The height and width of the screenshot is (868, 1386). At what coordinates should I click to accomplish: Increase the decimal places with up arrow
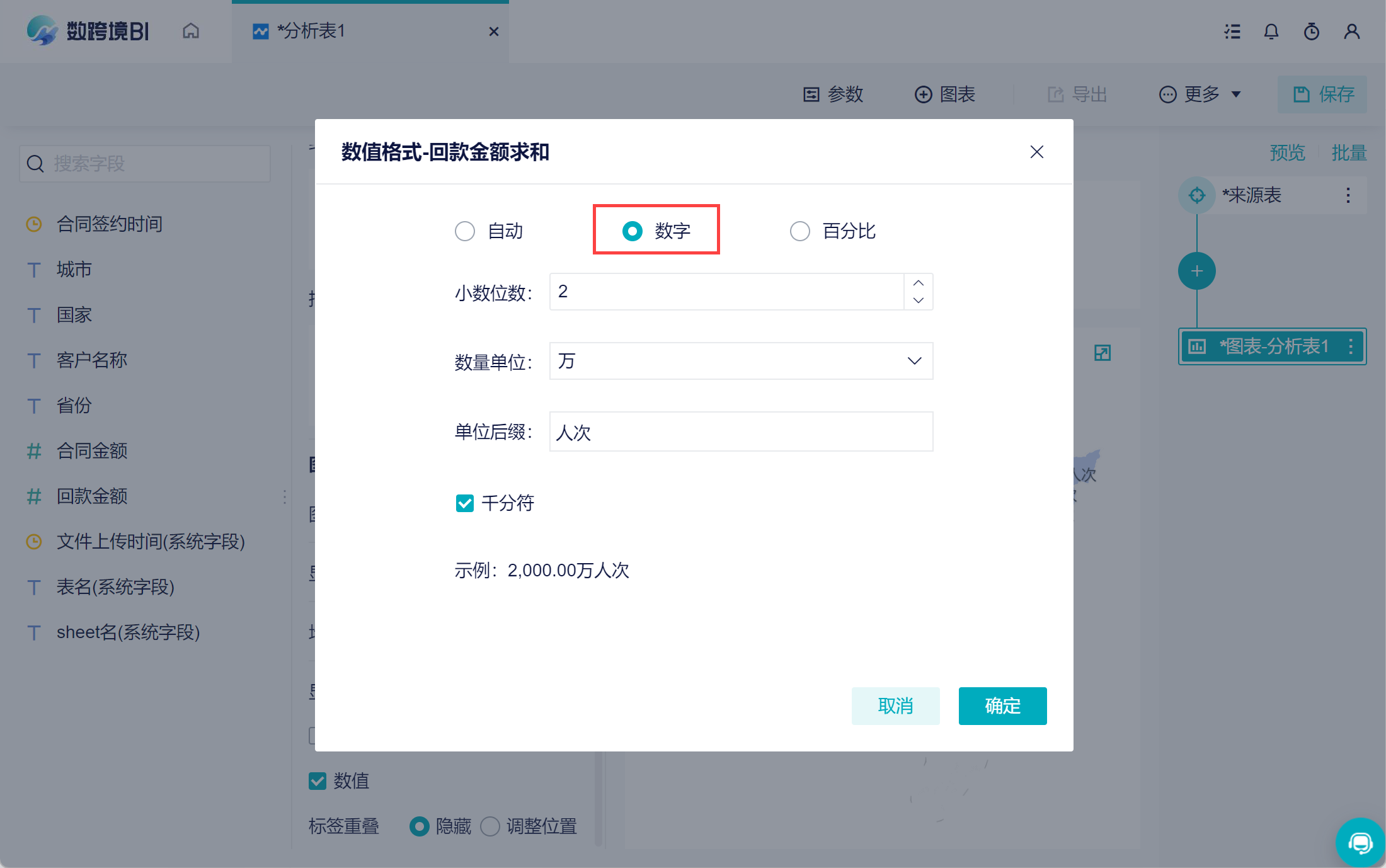pos(919,283)
